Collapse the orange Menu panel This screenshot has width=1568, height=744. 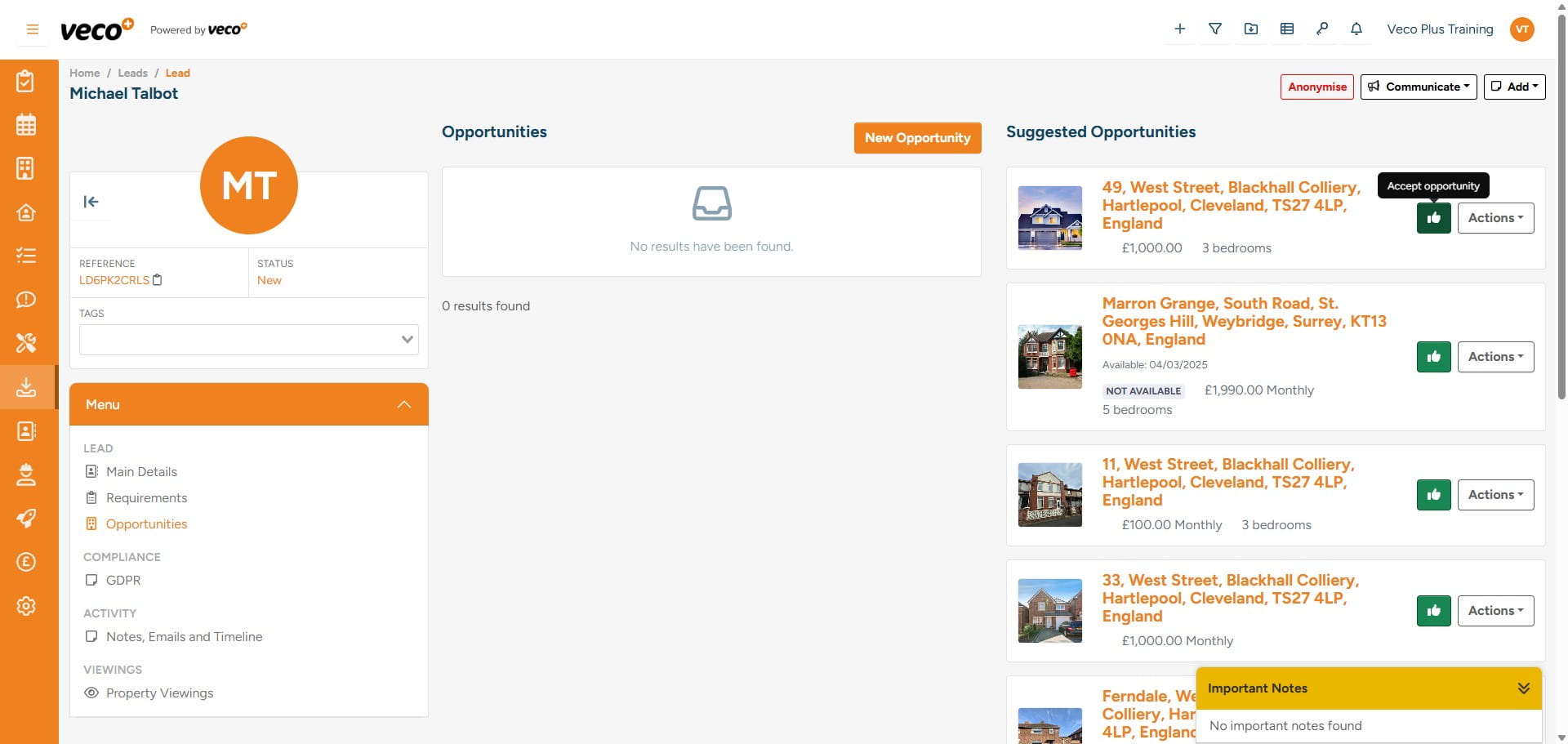403,403
